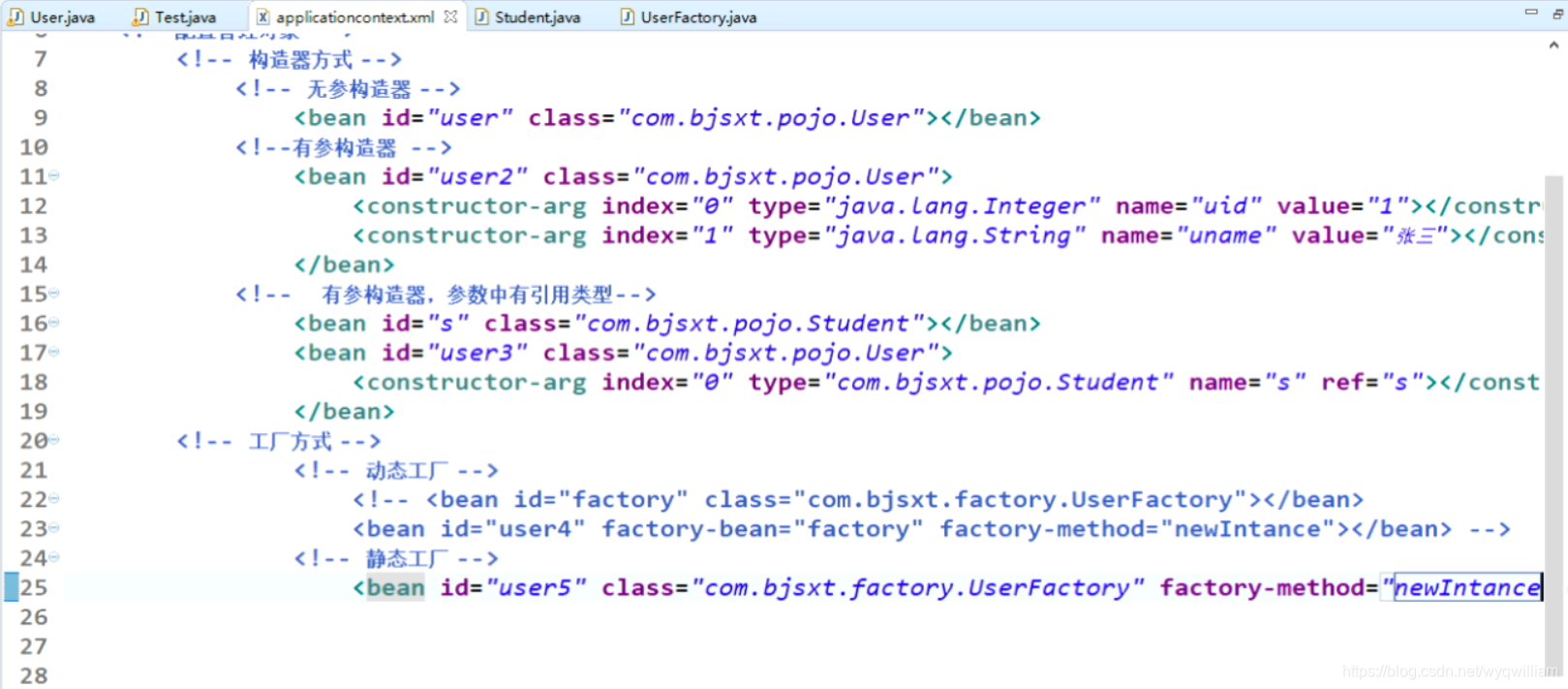Image resolution: width=1568 pixels, height=689 pixels.
Task: Click type="java.lang.Integer" on line 12
Action: point(924,205)
